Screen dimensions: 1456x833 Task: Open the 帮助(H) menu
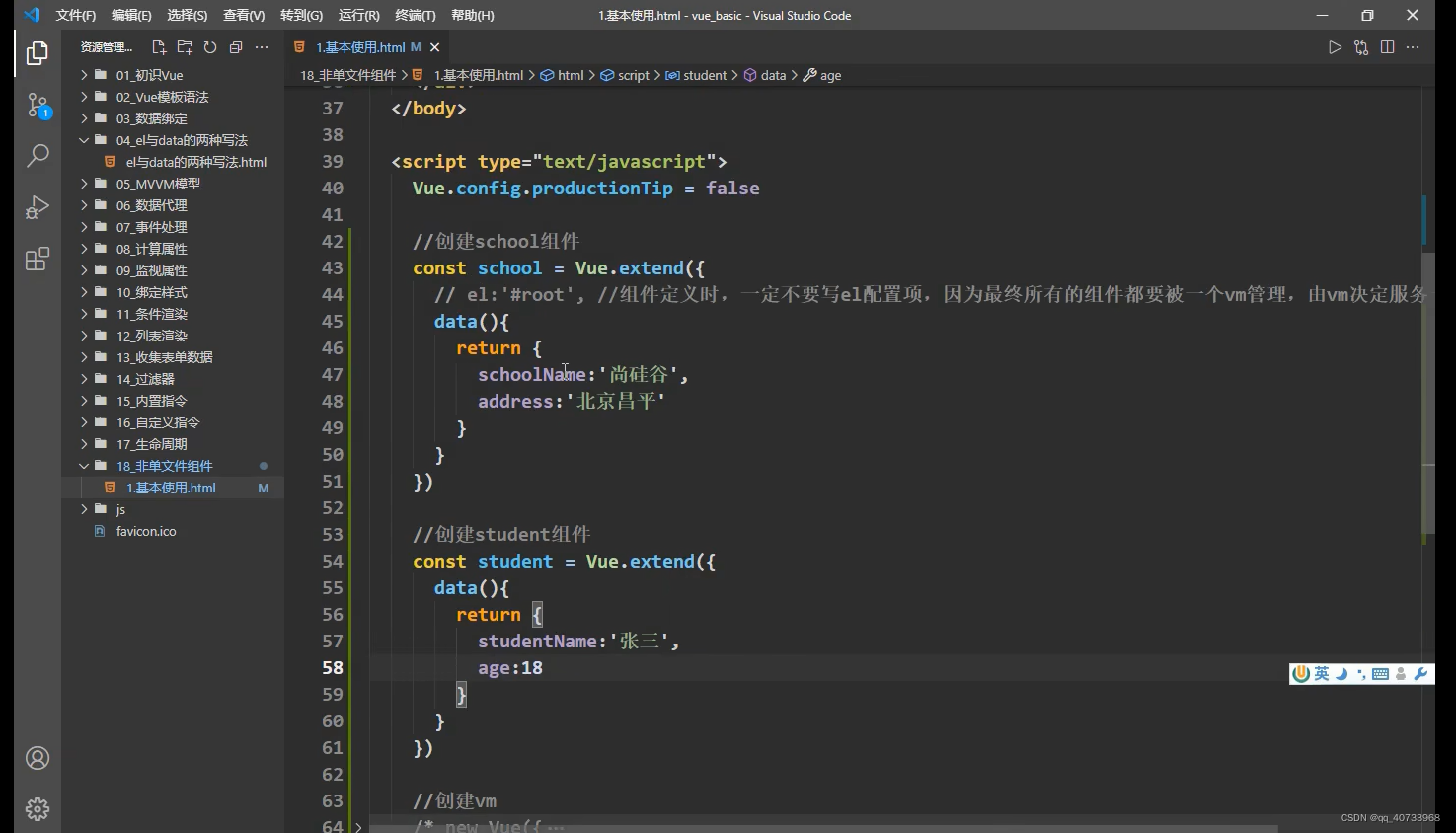pyautogui.click(x=473, y=15)
